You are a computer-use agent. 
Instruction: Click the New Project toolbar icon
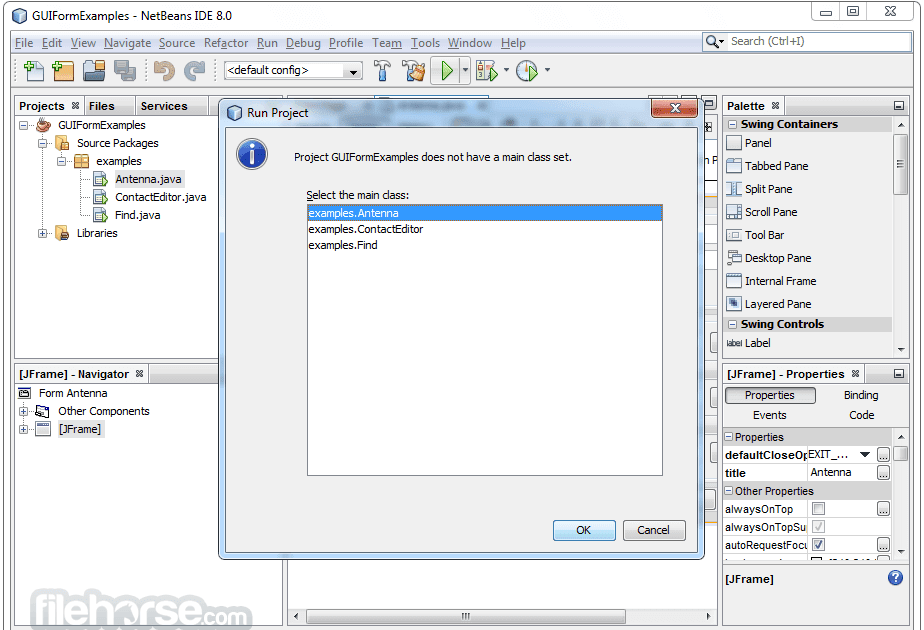63,71
